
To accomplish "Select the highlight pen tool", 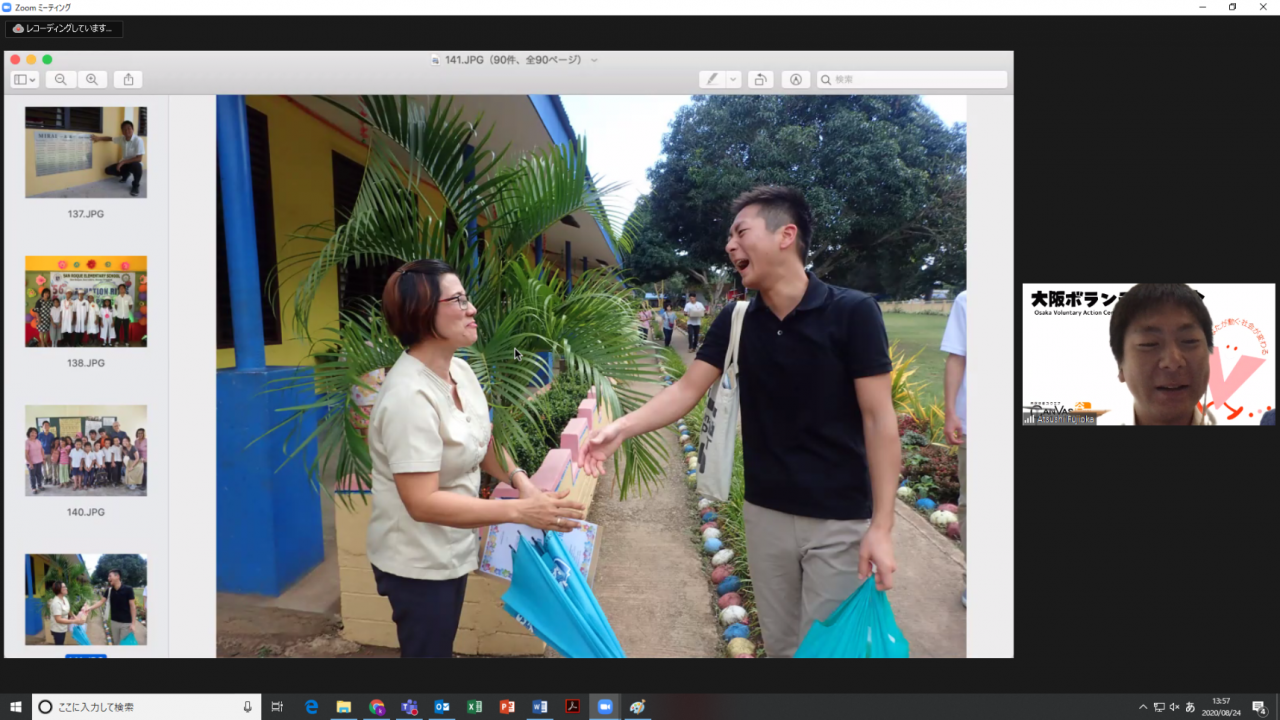I will 712,80.
